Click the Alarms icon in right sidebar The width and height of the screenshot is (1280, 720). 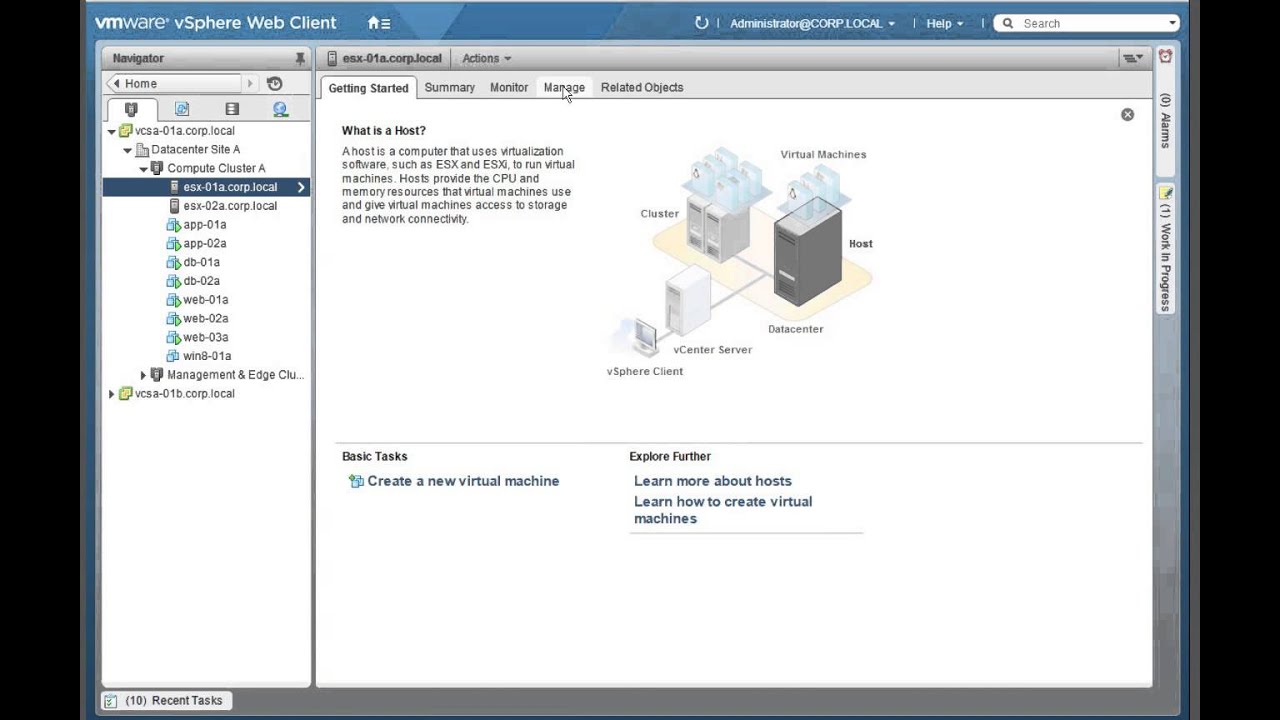(x=1165, y=57)
